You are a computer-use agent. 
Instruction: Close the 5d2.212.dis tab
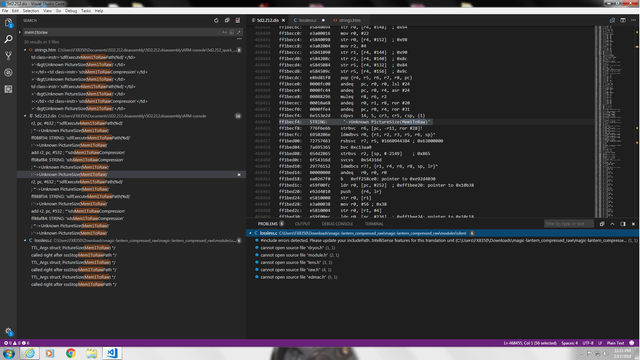point(283,20)
